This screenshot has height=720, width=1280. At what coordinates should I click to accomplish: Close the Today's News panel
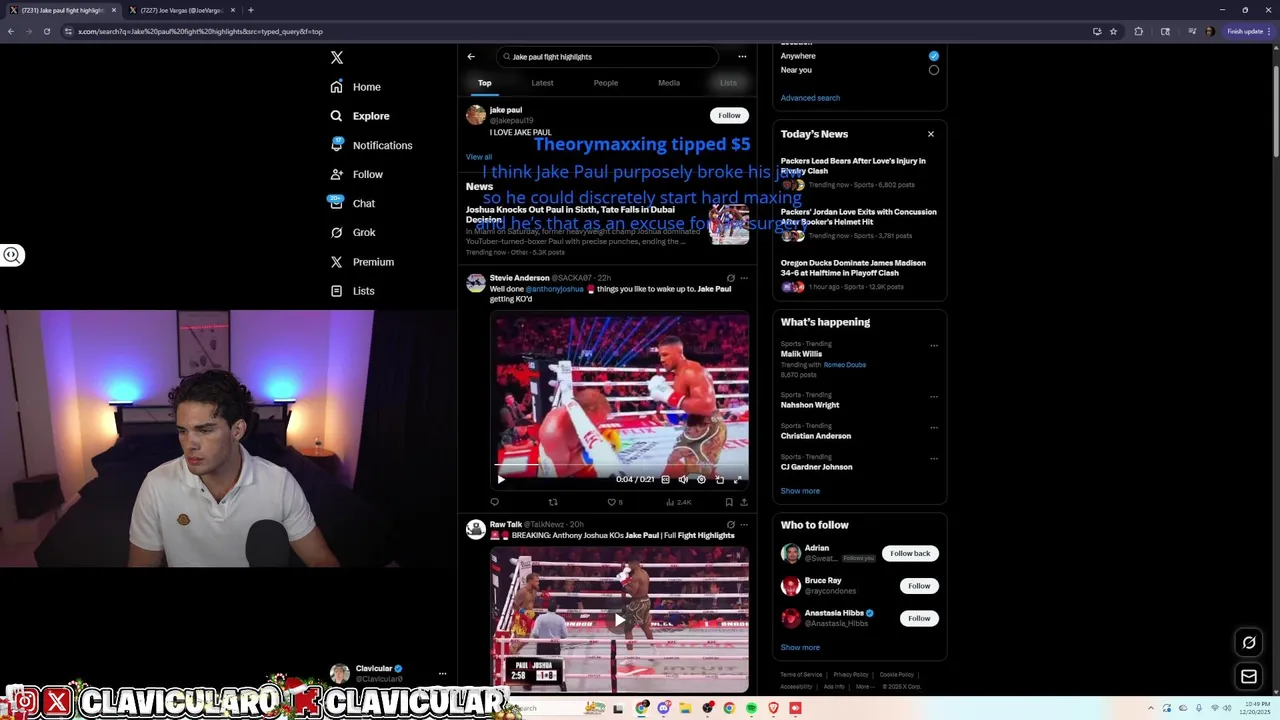931,134
